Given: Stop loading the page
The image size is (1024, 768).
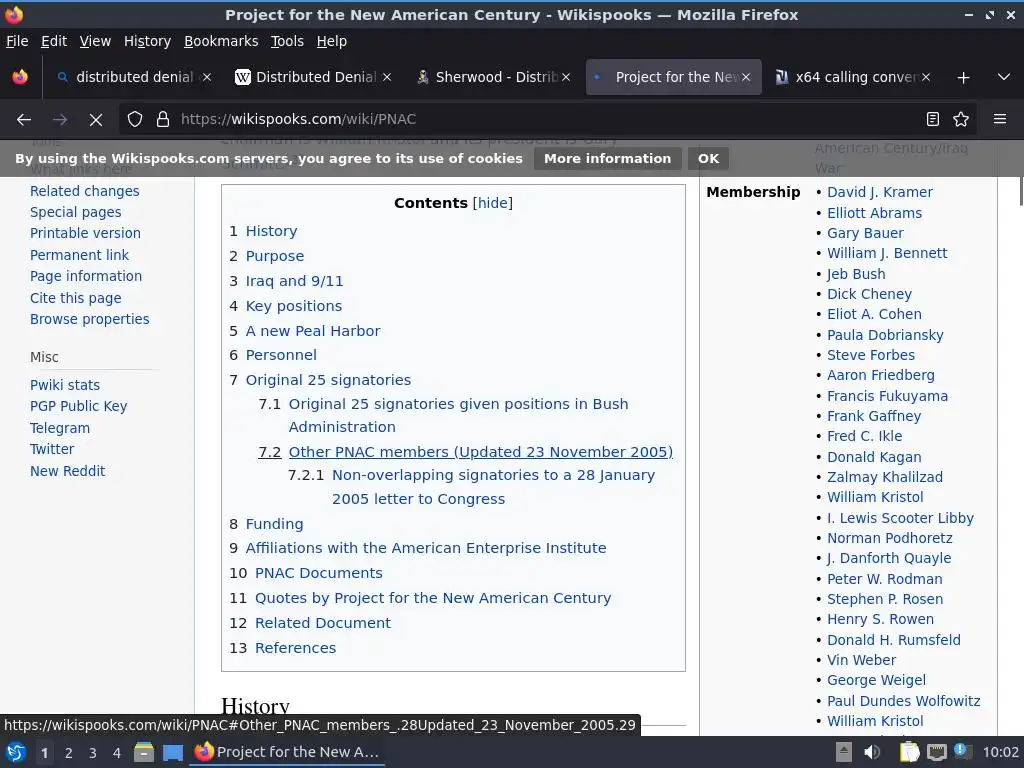Looking at the screenshot, I should tap(95, 119).
